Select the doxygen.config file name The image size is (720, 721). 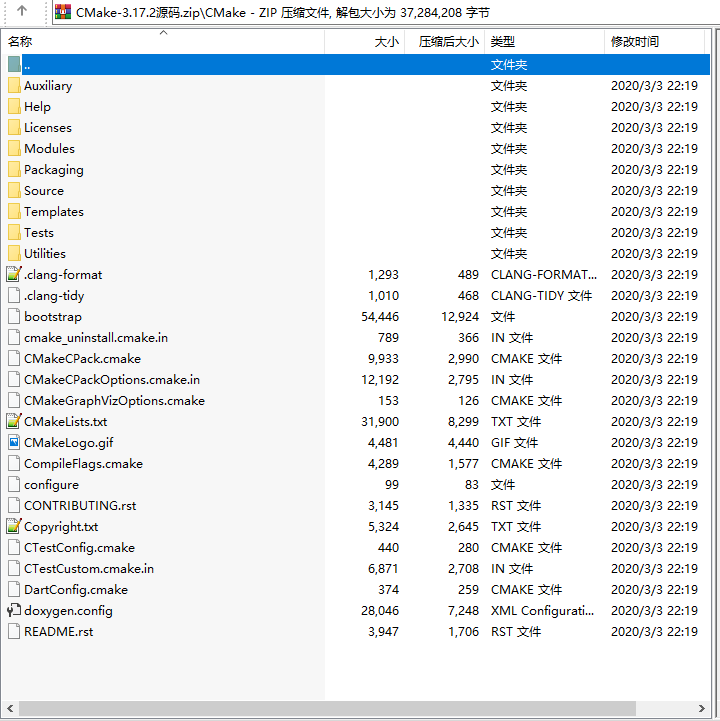(x=69, y=611)
